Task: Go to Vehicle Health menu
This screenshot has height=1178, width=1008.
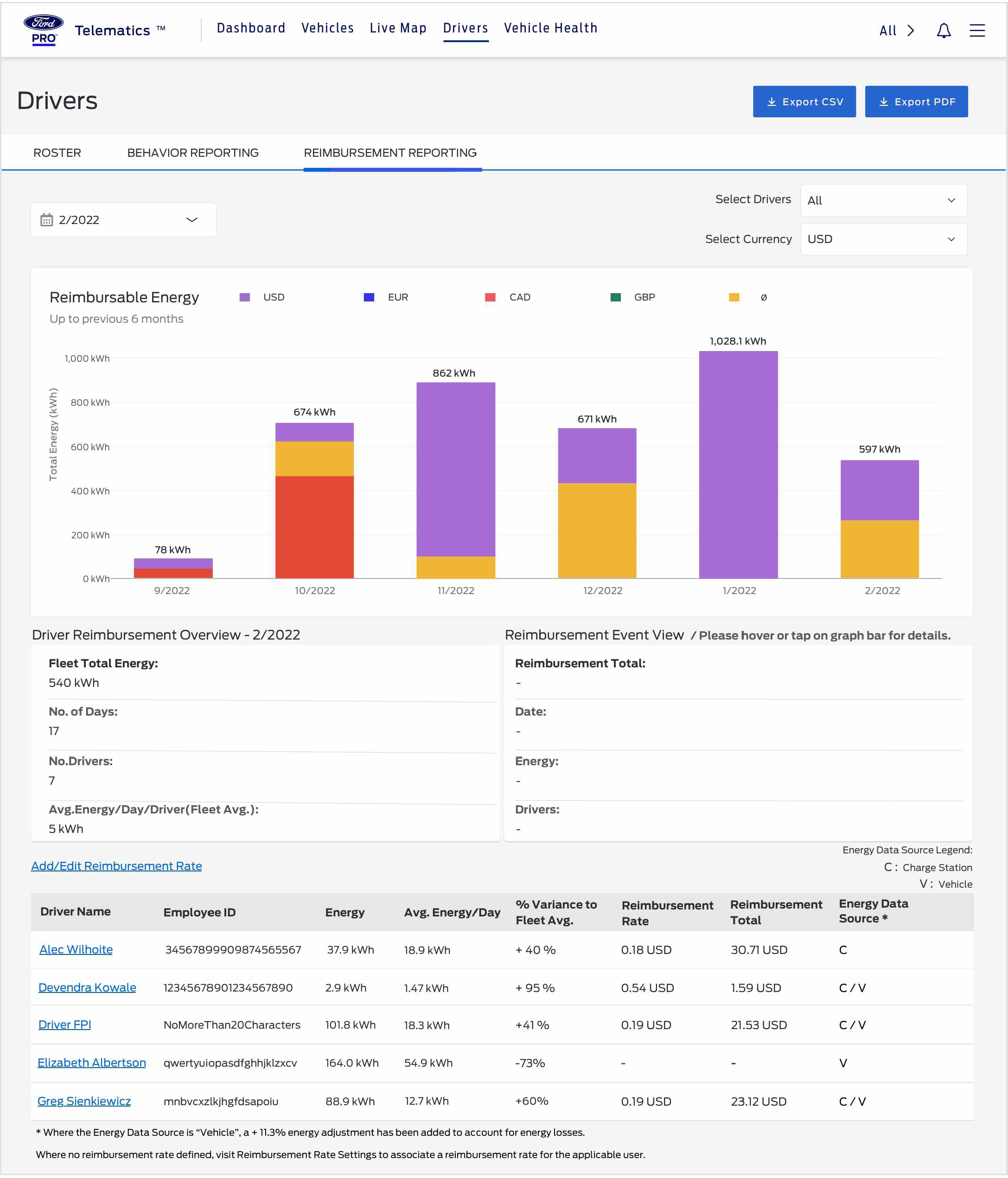Action: coord(550,28)
